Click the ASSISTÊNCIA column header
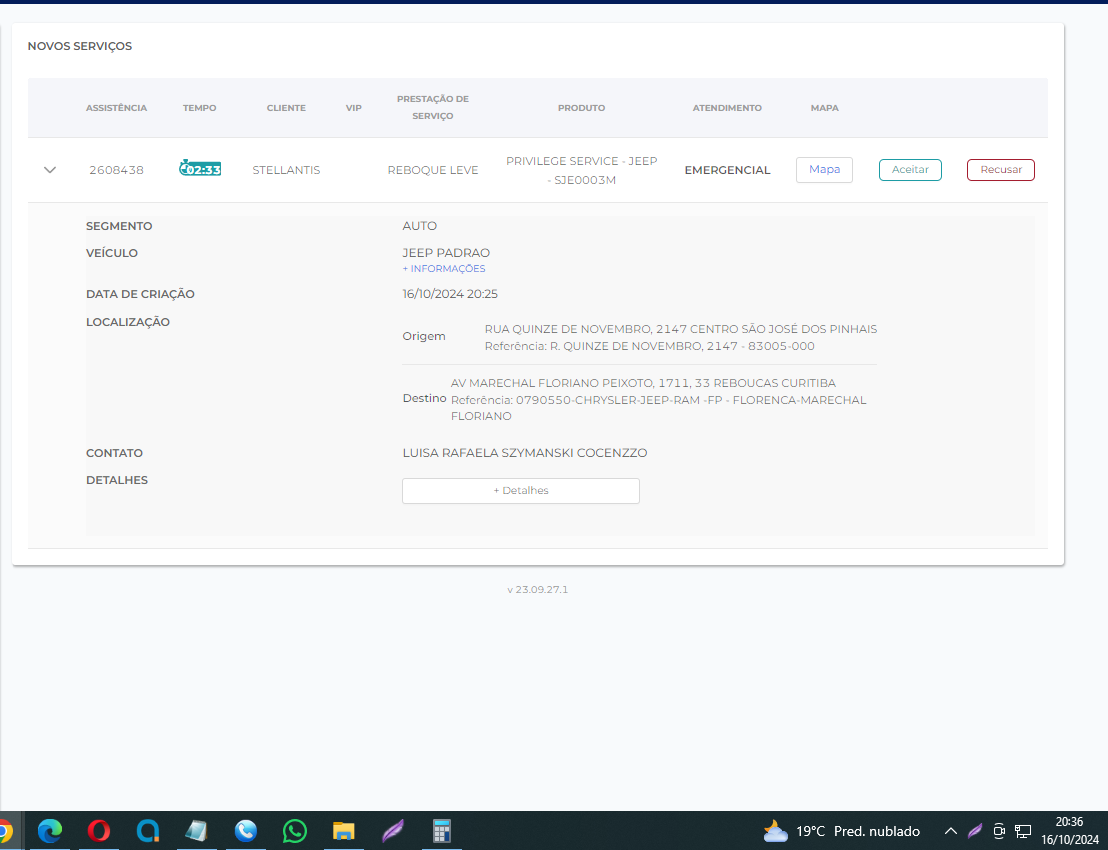The width and height of the screenshot is (1108, 850). [116, 108]
